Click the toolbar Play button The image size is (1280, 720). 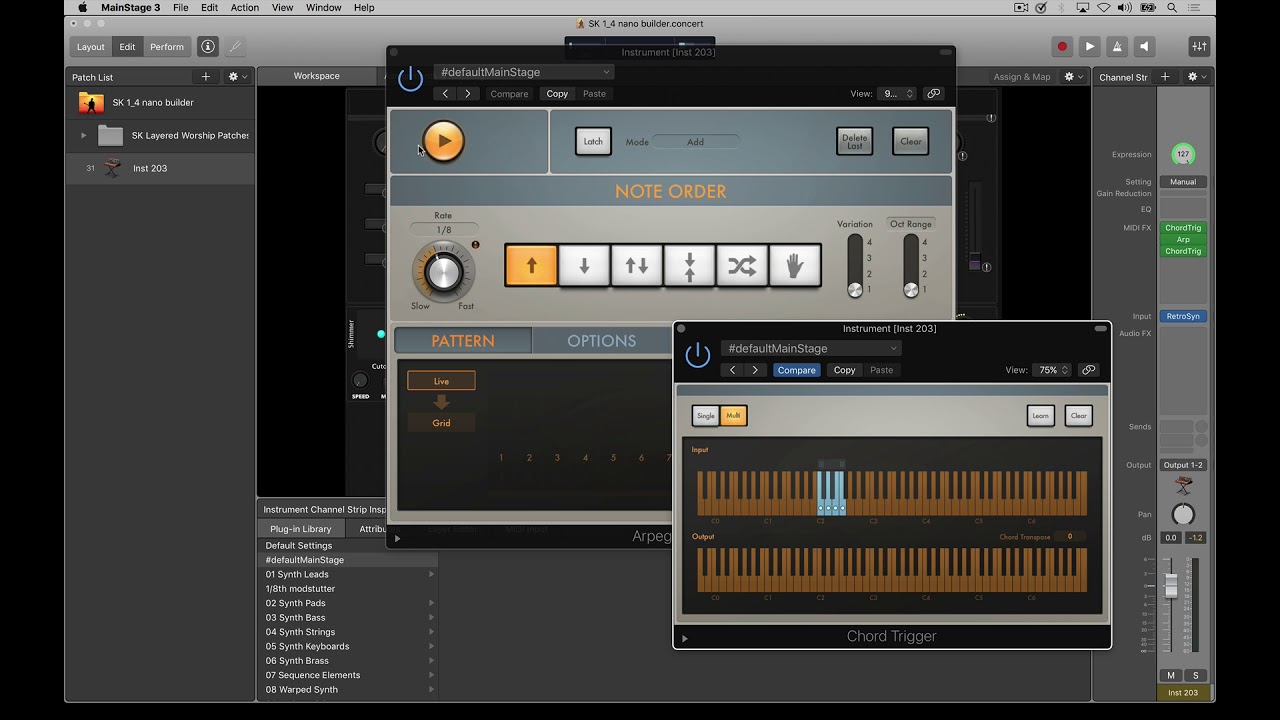coord(1090,46)
